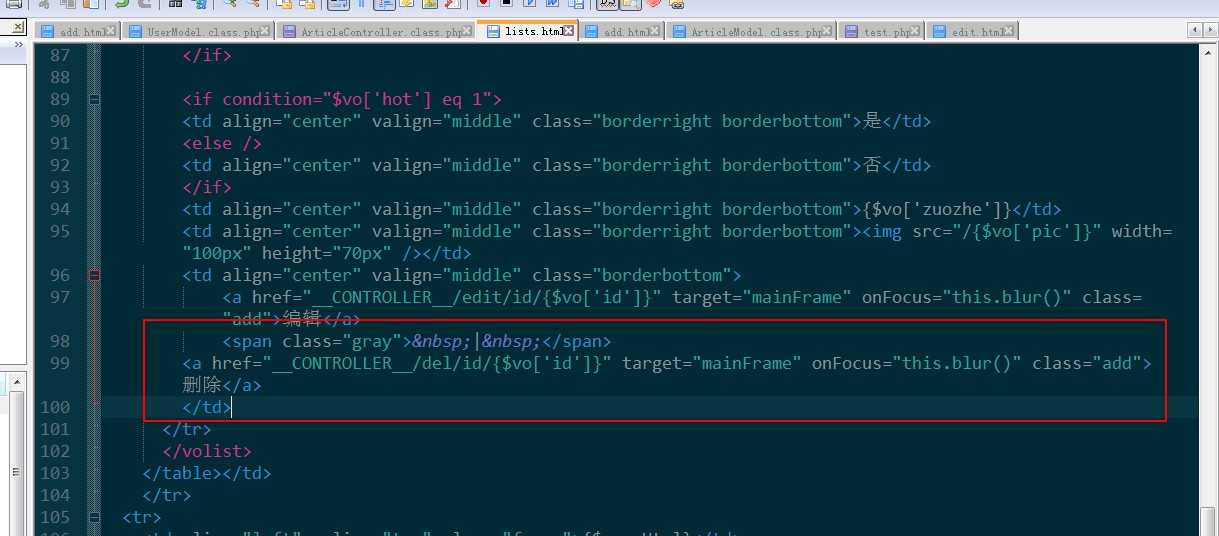Close the left side panel
Viewport: 1219px width, 536px height.
[18, 26]
